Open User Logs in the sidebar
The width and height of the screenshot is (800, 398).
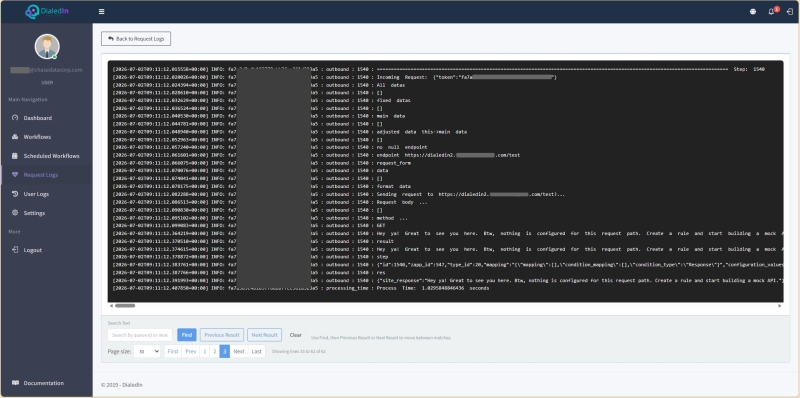pyautogui.click(x=36, y=194)
